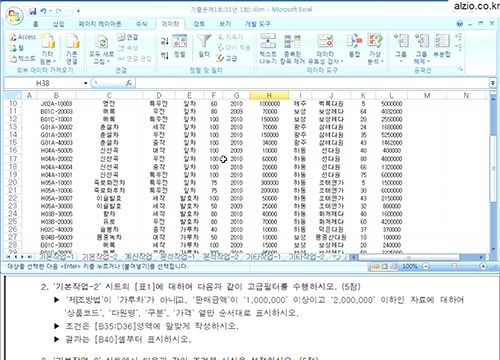Click the Connections (연결) button
The image size is (500, 360).
[x=128, y=37]
